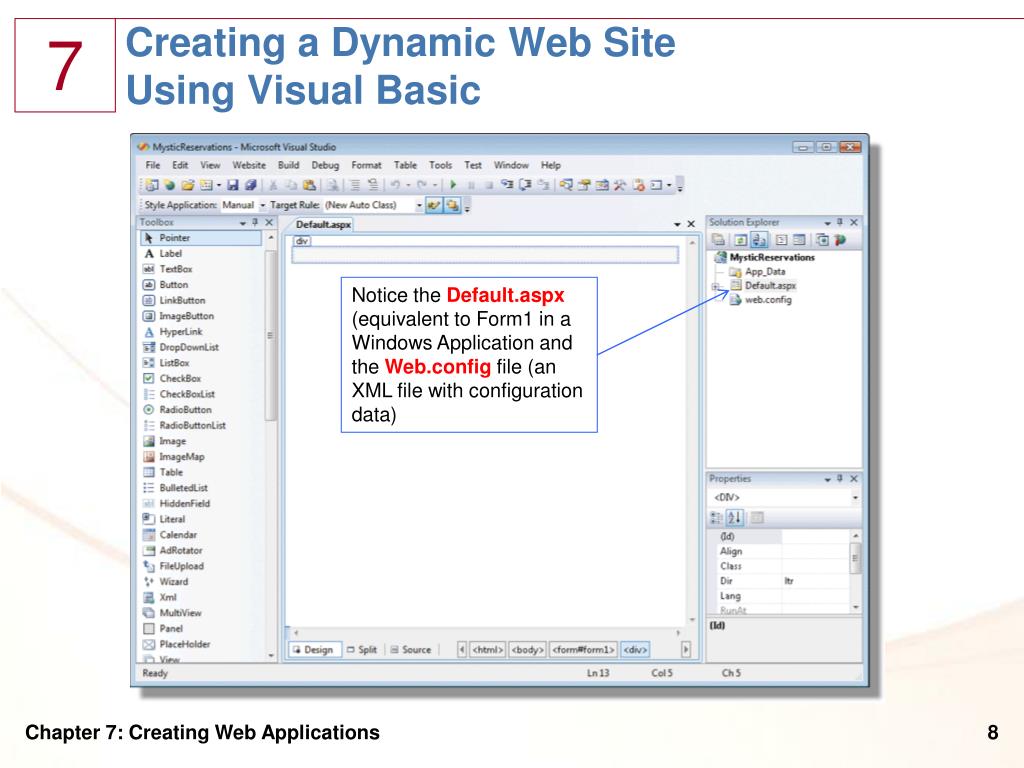Toggle auto-hide pin on the Toolbox panel

(x=255, y=223)
